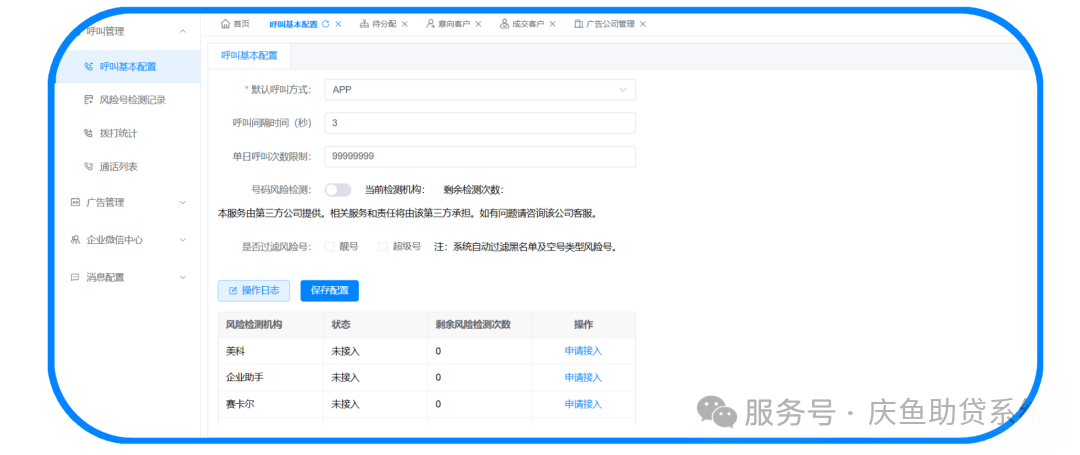1080x455 pixels.
Task: Toggle the 号码风险检测 switch
Action: pyautogui.click(x=338, y=190)
